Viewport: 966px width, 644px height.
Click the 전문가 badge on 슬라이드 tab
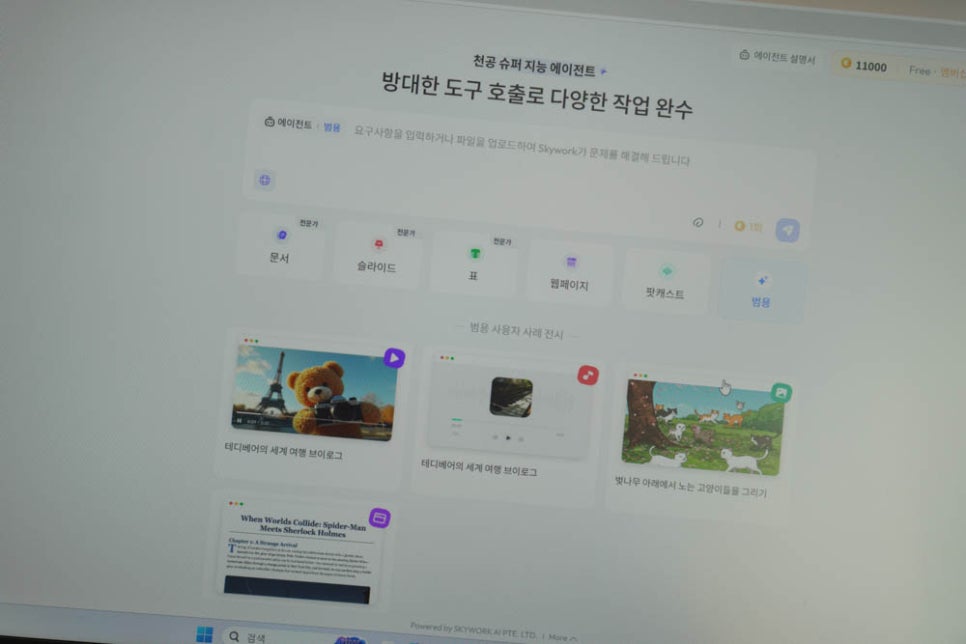click(x=406, y=232)
